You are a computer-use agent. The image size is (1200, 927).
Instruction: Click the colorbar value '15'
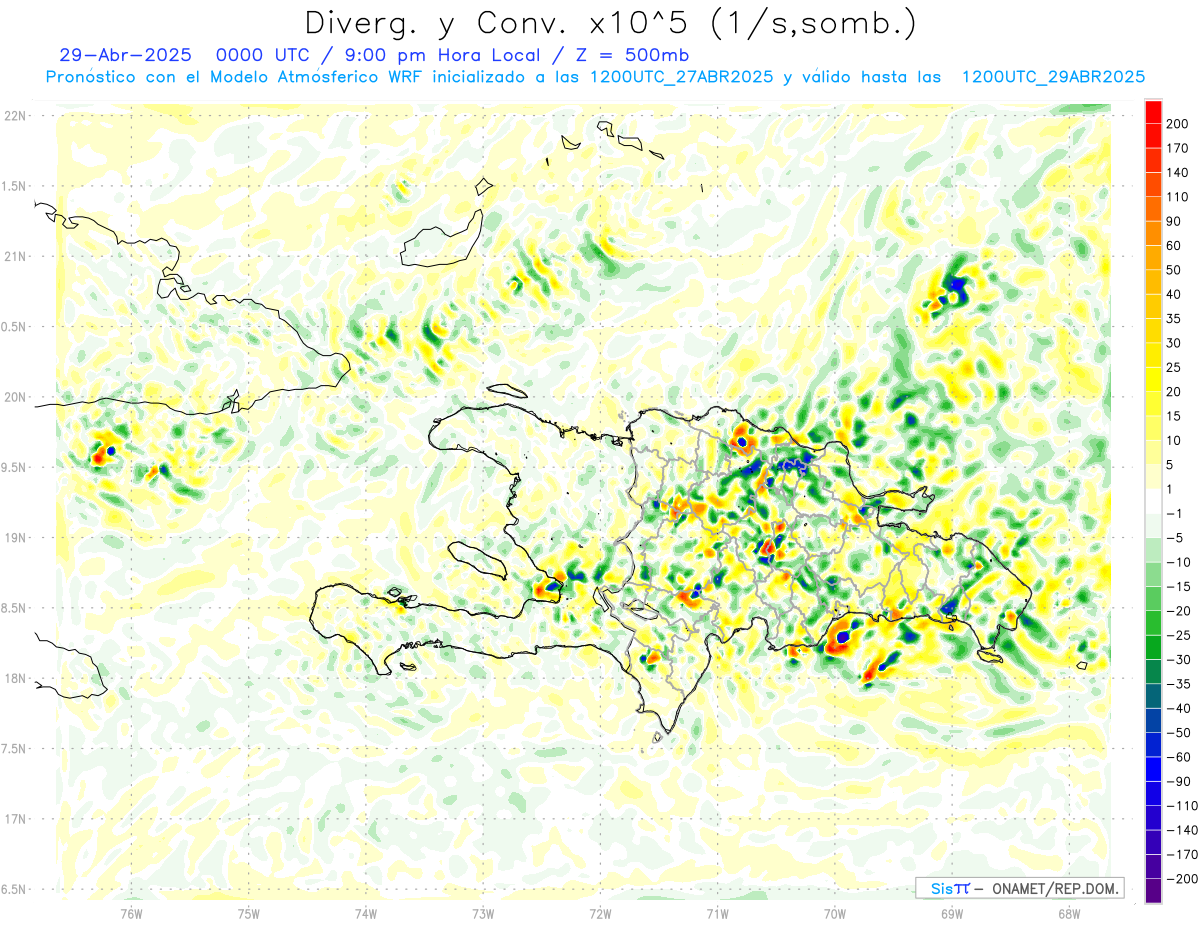1173,416
